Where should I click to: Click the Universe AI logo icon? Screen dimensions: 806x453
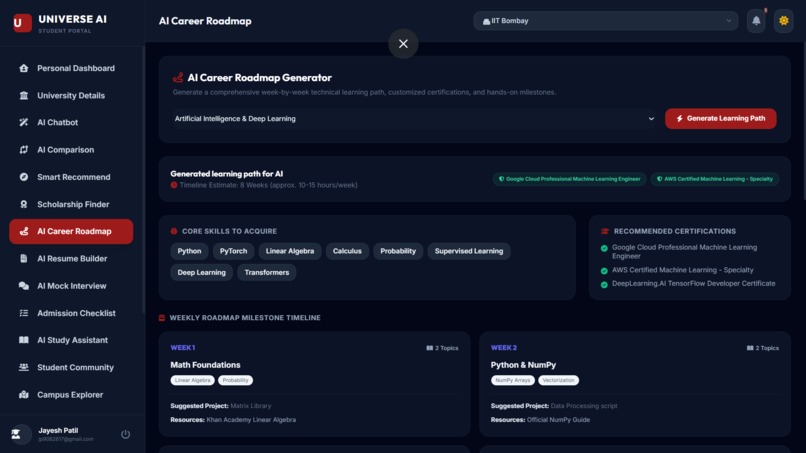click(22, 23)
